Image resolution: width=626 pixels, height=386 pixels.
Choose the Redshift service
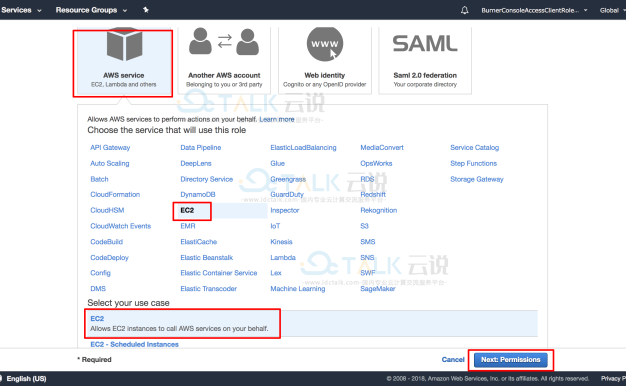point(373,194)
